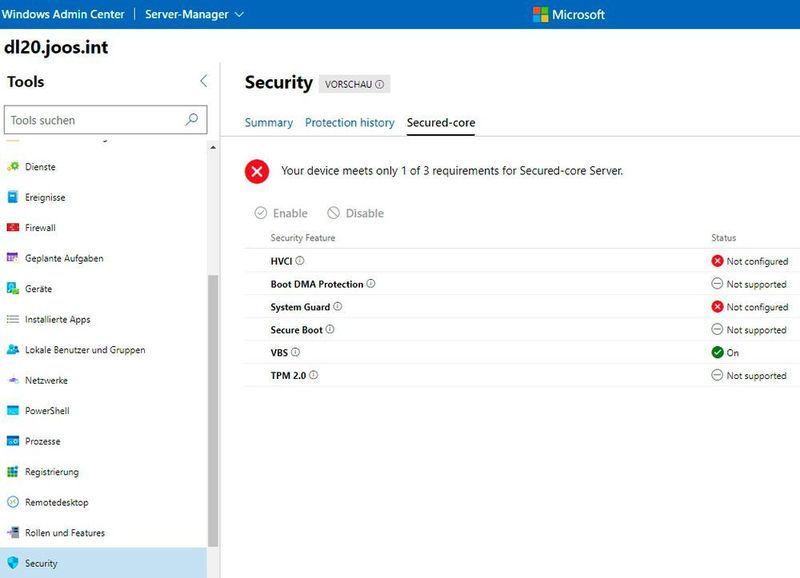Click the Enable button
The image size is (800, 578).
(x=281, y=213)
